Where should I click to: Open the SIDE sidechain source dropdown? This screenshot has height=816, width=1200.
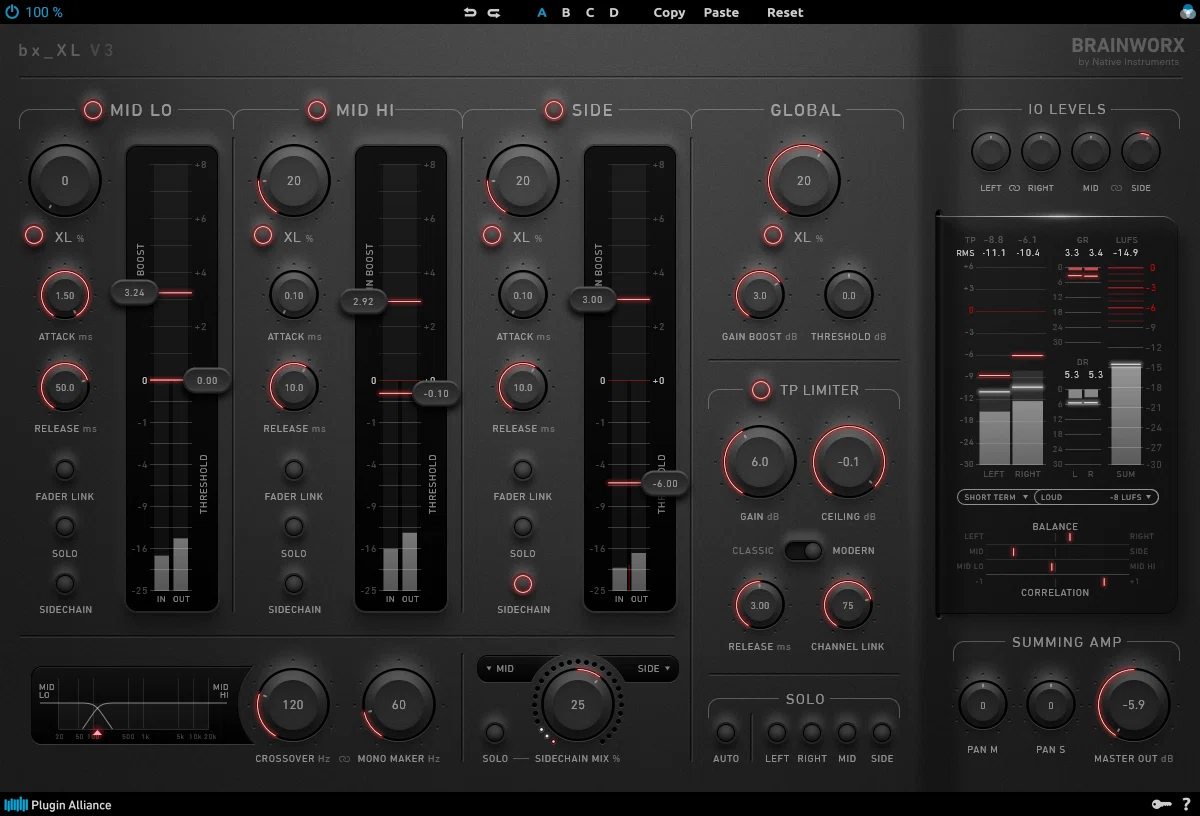point(653,668)
